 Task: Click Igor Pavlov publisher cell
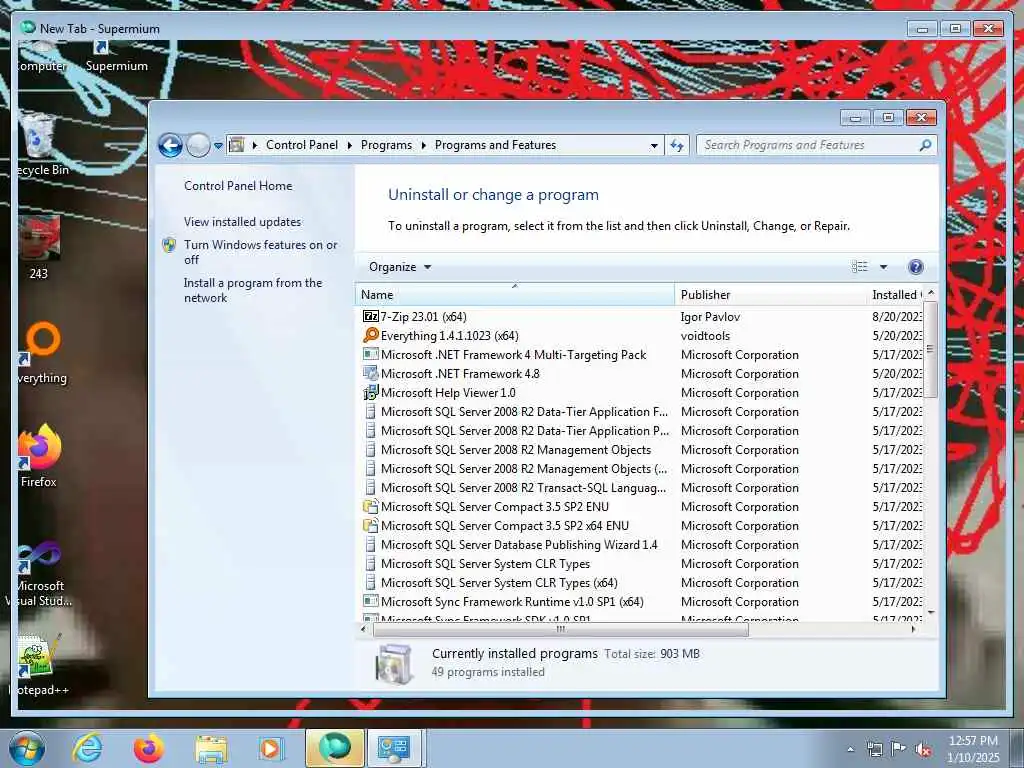(710, 317)
